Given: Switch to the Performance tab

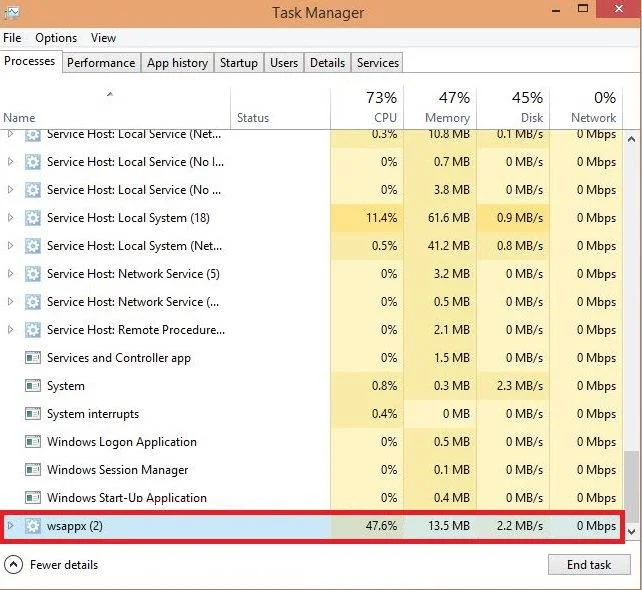Looking at the screenshot, I should tap(101, 63).
